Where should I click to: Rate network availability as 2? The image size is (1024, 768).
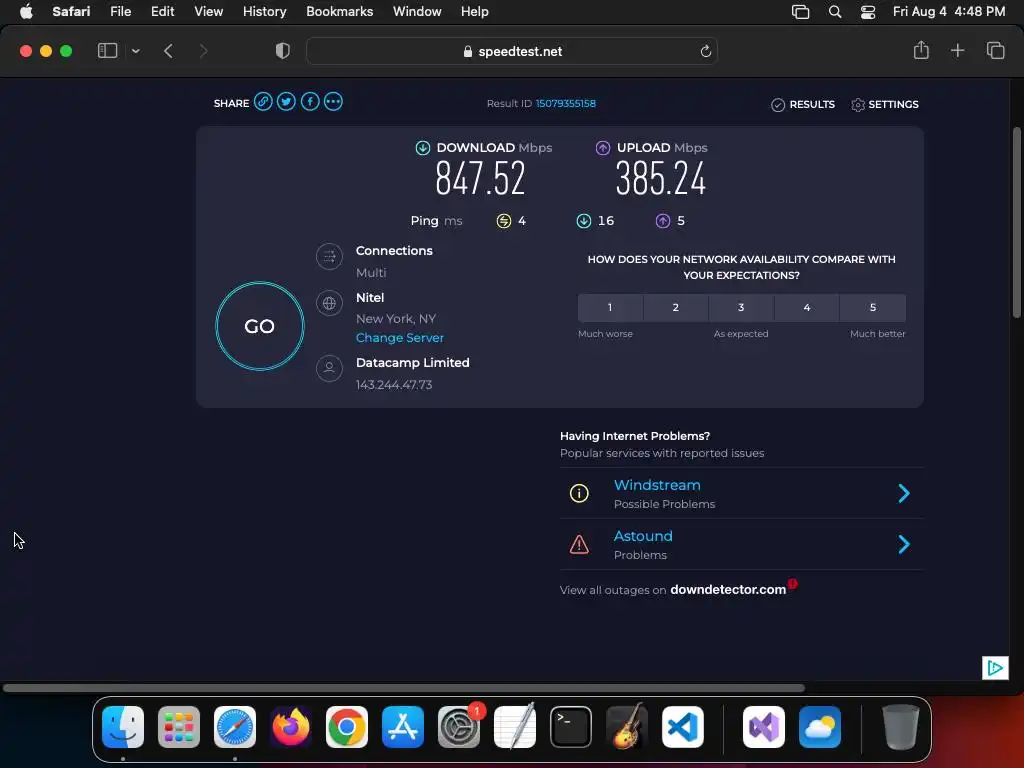pyautogui.click(x=676, y=308)
